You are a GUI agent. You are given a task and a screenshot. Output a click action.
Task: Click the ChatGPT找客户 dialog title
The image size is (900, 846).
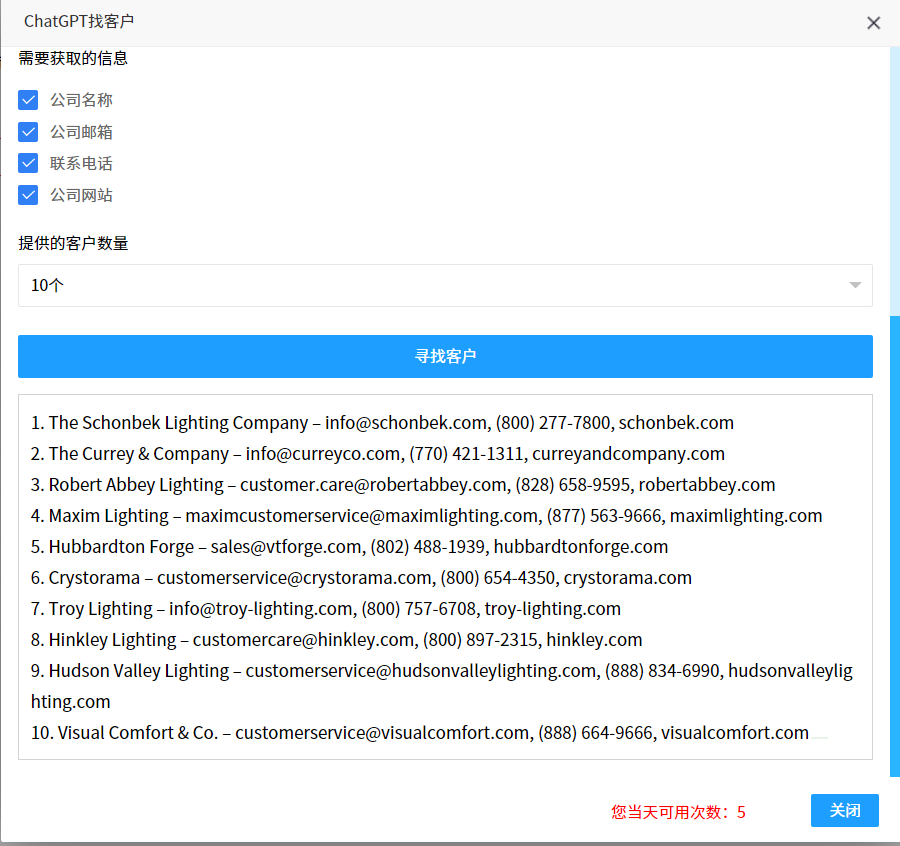79,22
